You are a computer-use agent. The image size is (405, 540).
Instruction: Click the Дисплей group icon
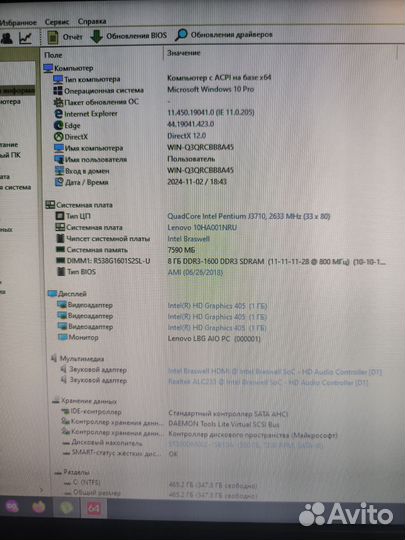pos(52,294)
